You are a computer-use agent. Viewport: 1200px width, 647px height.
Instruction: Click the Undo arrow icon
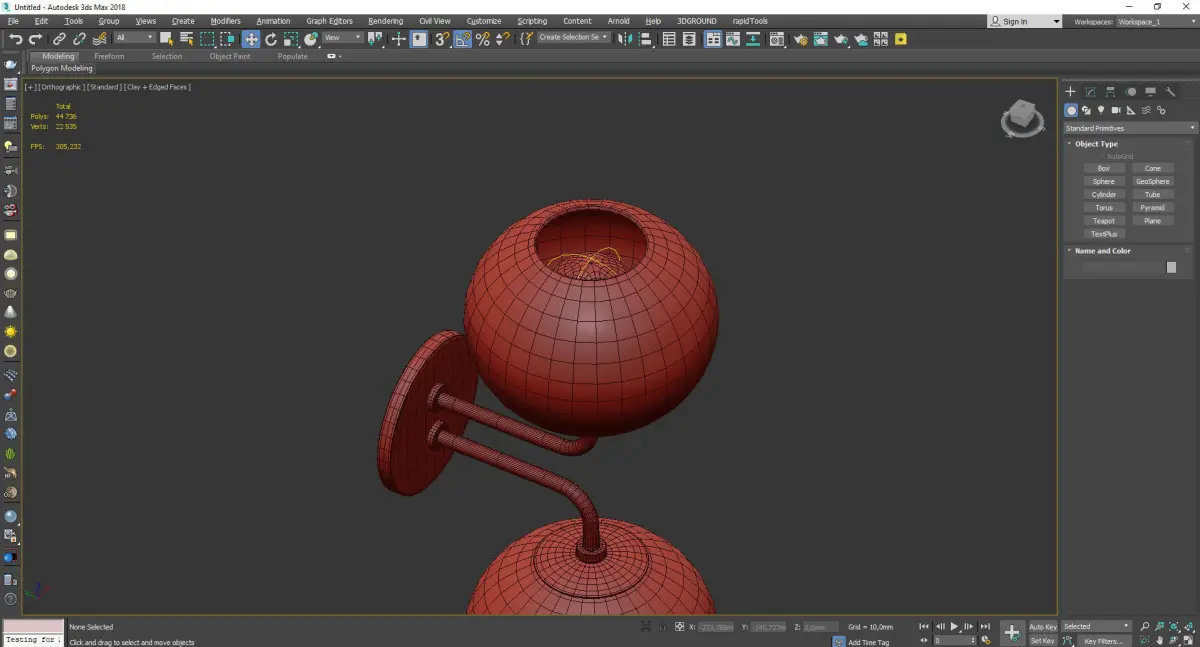click(x=15, y=39)
